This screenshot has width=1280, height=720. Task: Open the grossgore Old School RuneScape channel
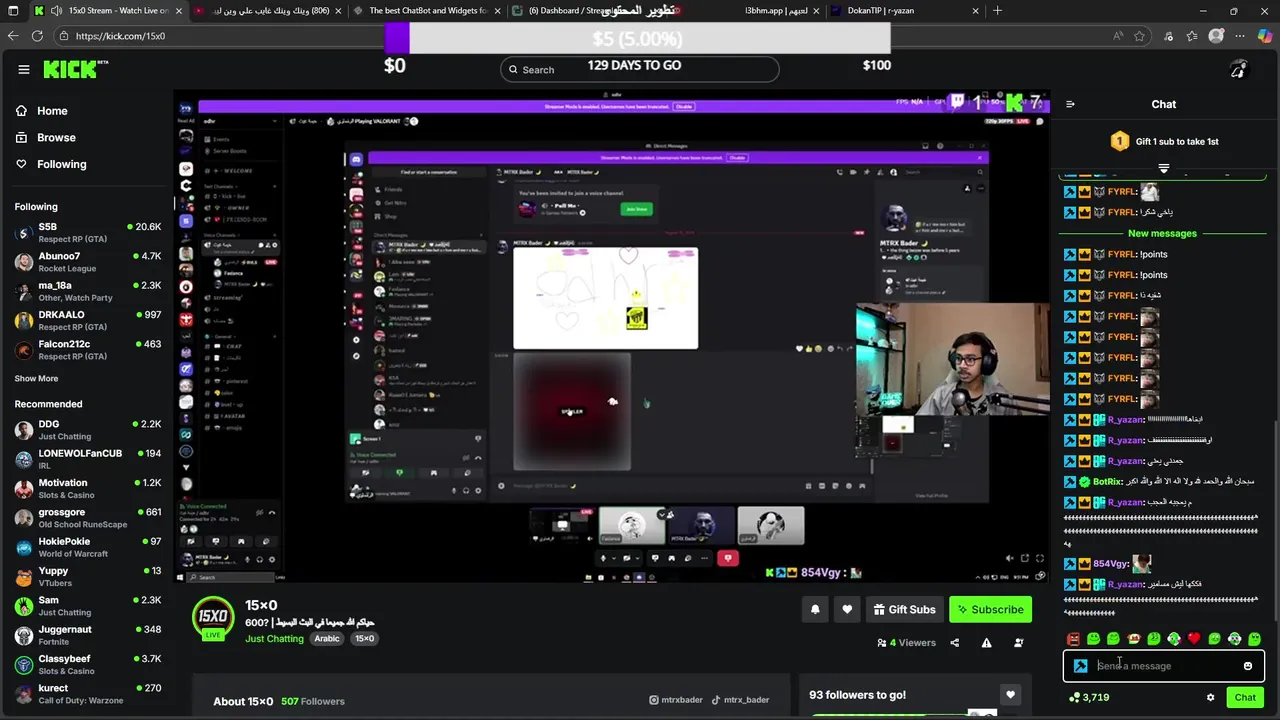coord(88,518)
